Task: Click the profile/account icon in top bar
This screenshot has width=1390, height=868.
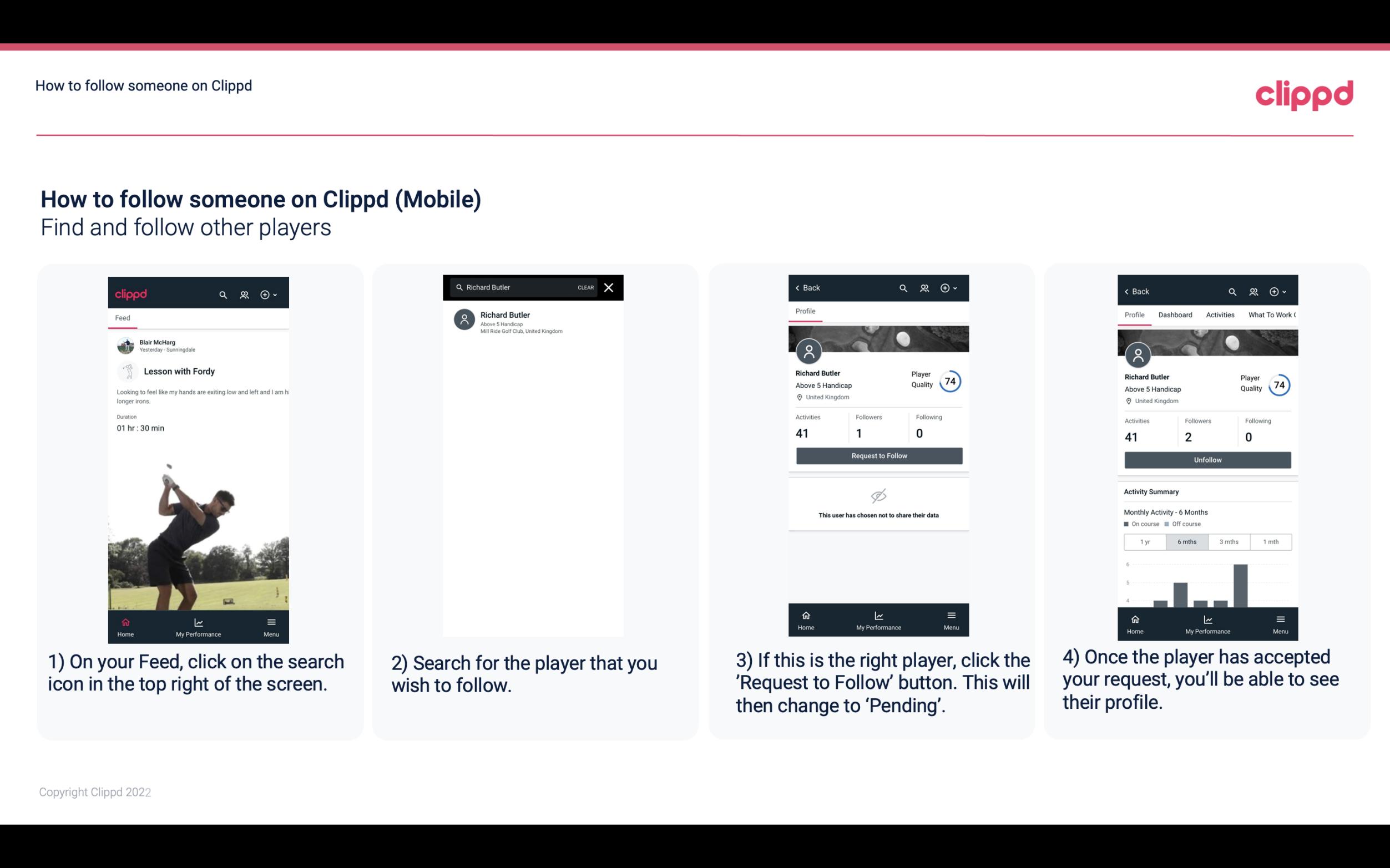Action: point(243,293)
